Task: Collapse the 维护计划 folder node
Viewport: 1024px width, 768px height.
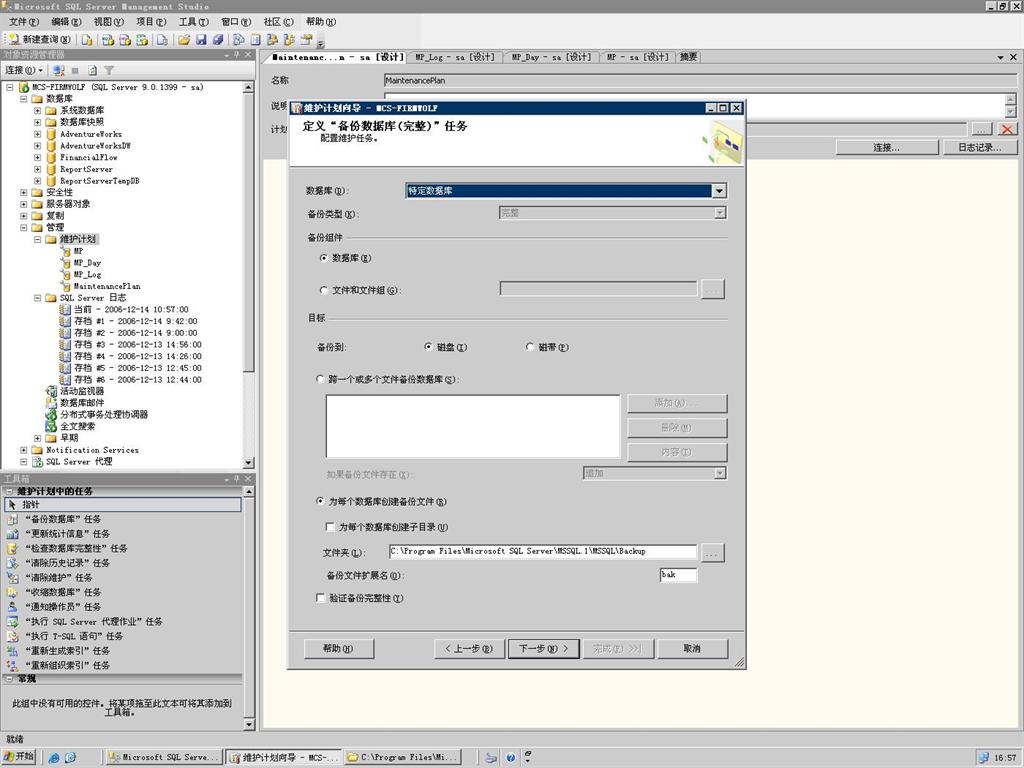Action: pyautogui.click(x=37, y=240)
